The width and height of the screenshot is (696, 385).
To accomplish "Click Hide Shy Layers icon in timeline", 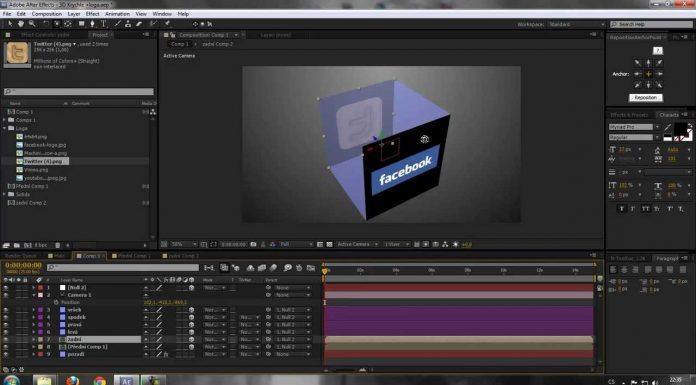I will (x=250, y=267).
